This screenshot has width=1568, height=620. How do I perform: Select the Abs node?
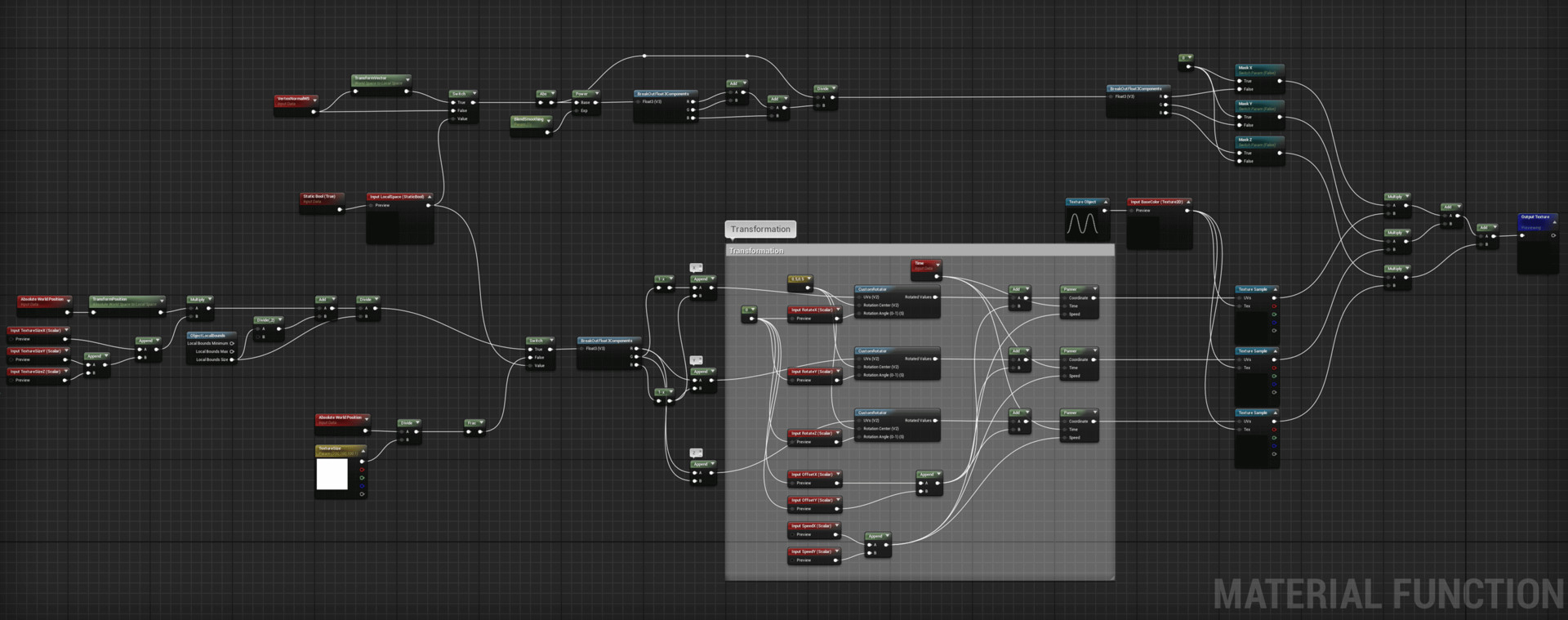[x=544, y=94]
